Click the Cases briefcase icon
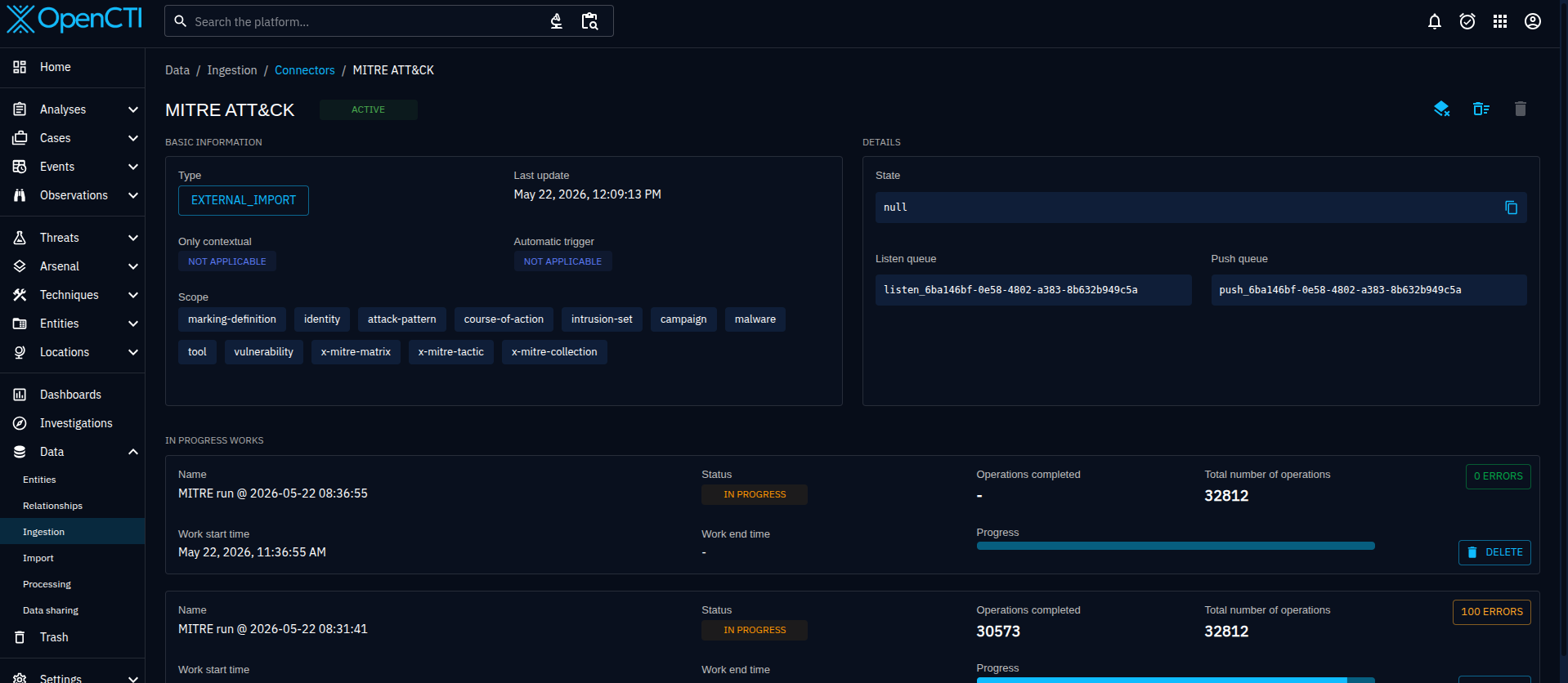This screenshot has width=1568, height=683. coord(20,138)
